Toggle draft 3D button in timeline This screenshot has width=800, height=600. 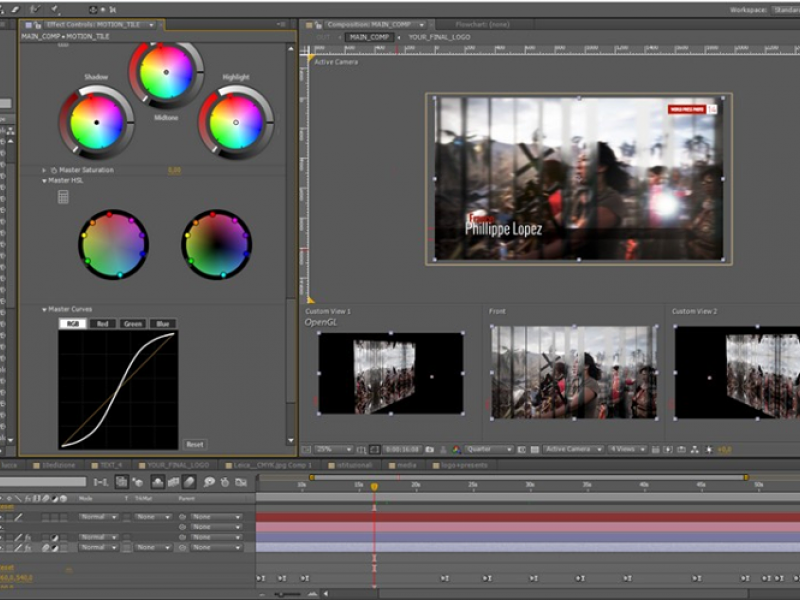click(x=138, y=482)
